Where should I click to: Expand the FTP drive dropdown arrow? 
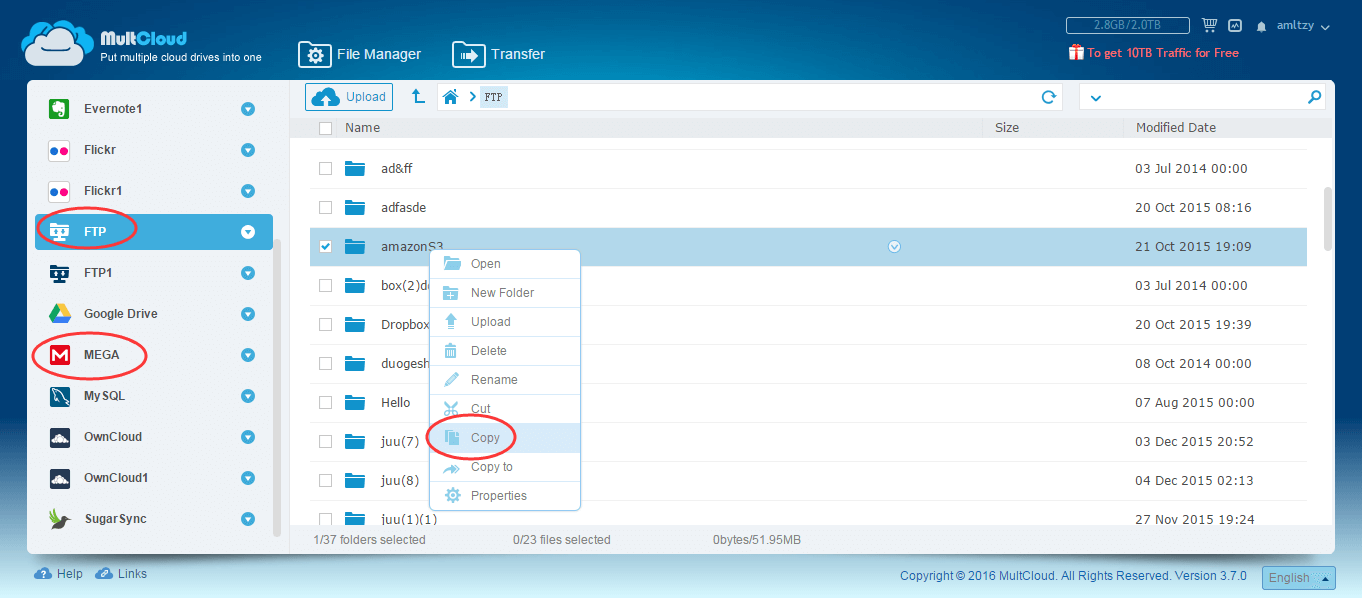pos(248,232)
